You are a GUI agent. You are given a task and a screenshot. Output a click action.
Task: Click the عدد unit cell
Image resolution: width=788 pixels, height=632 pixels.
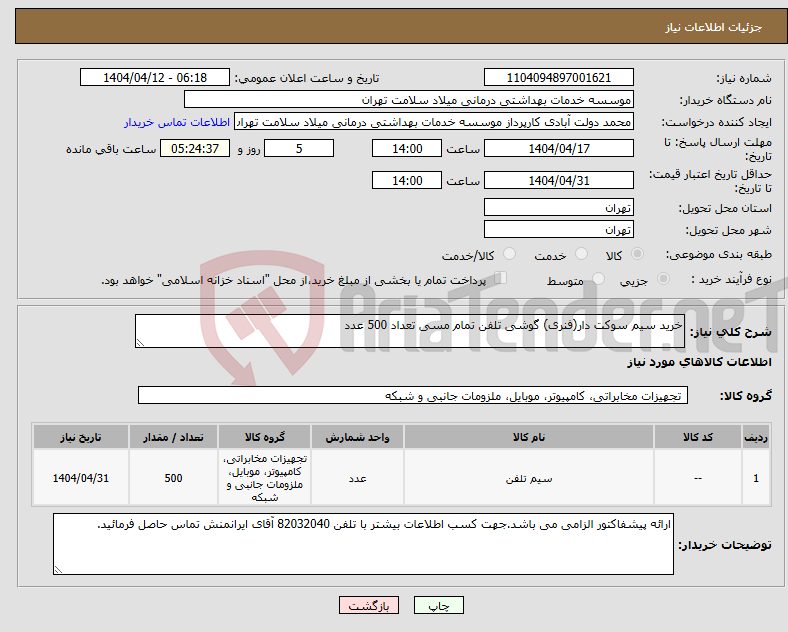357,478
